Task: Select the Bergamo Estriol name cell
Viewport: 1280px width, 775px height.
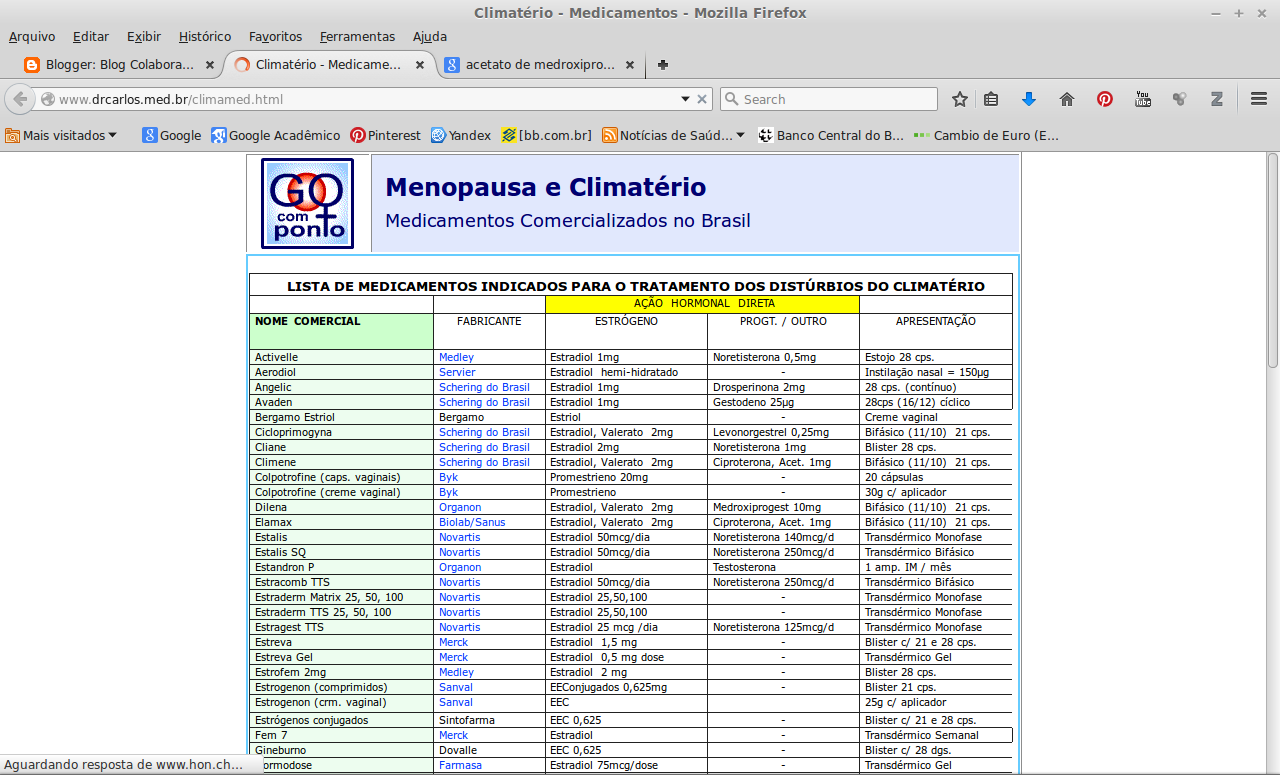Action: pyautogui.click(x=341, y=417)
